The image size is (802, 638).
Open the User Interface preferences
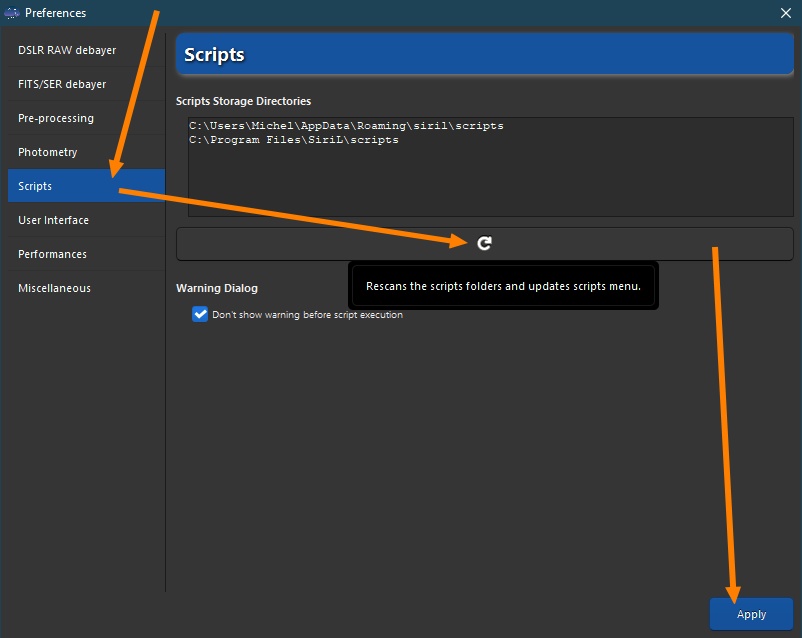tap(54, 220)
